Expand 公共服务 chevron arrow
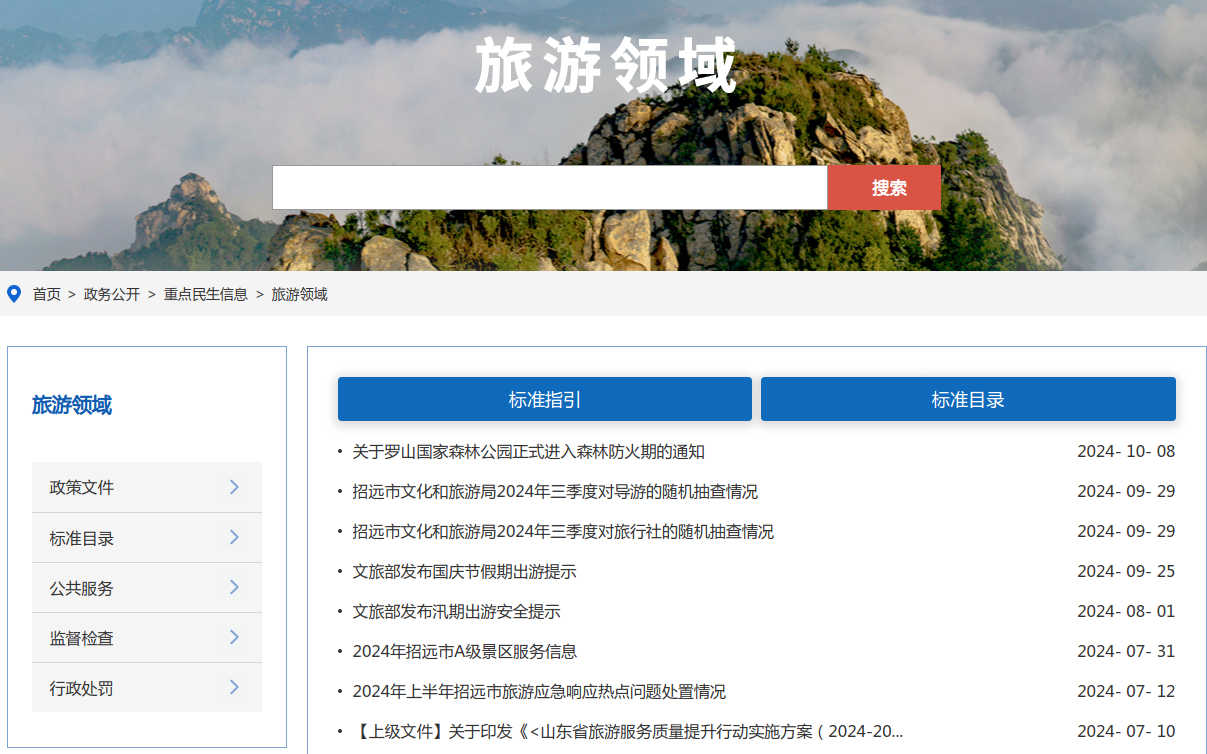 (234, 588)
